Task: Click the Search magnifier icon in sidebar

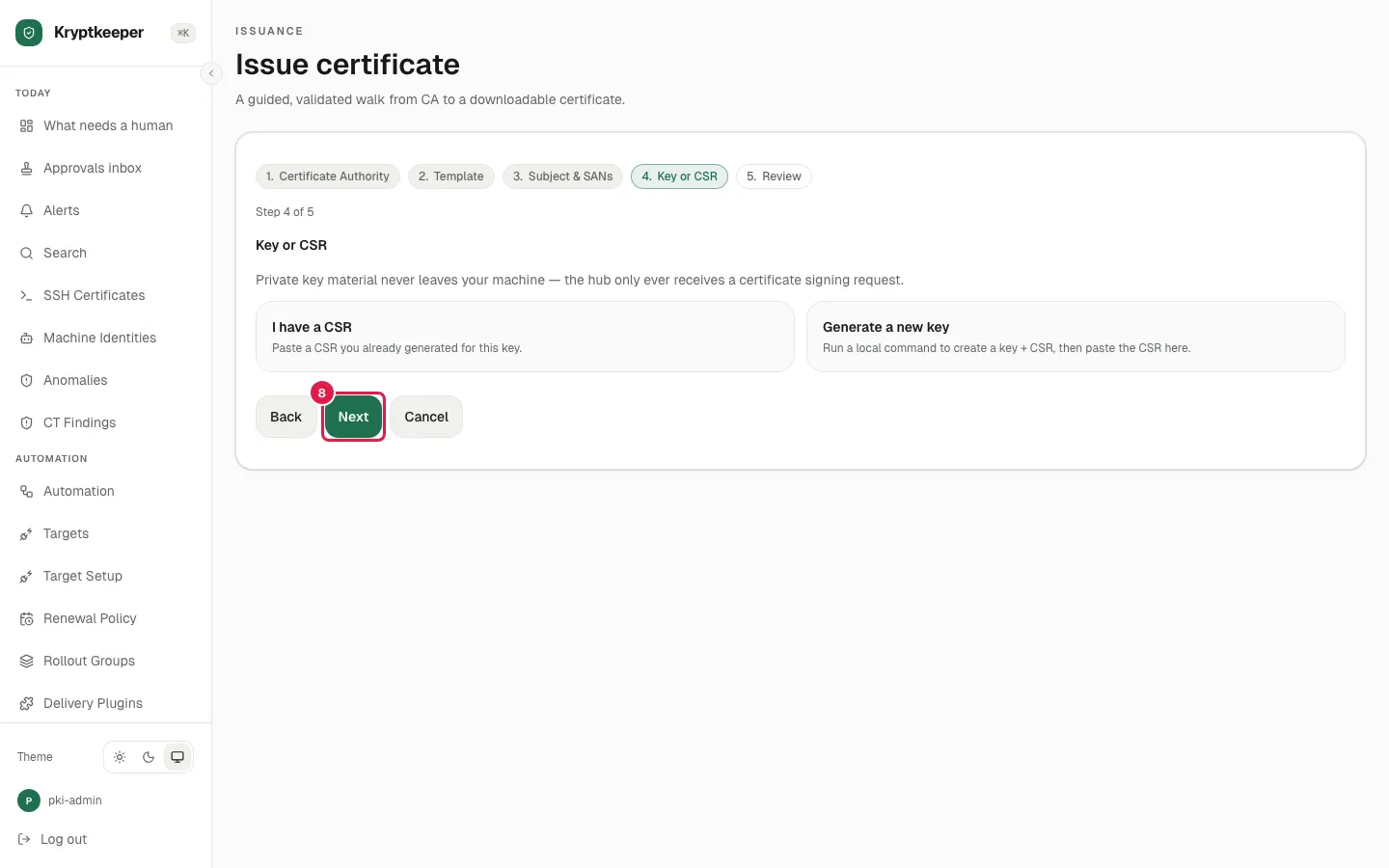Action: pyautogui.click(x=27, y=254)
